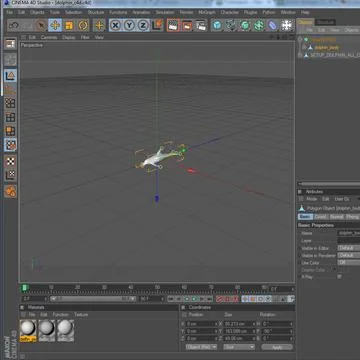Screen dimensions: 360x360
Task: Select the Rotate tool icon
Action: click(x=83, y=25)
